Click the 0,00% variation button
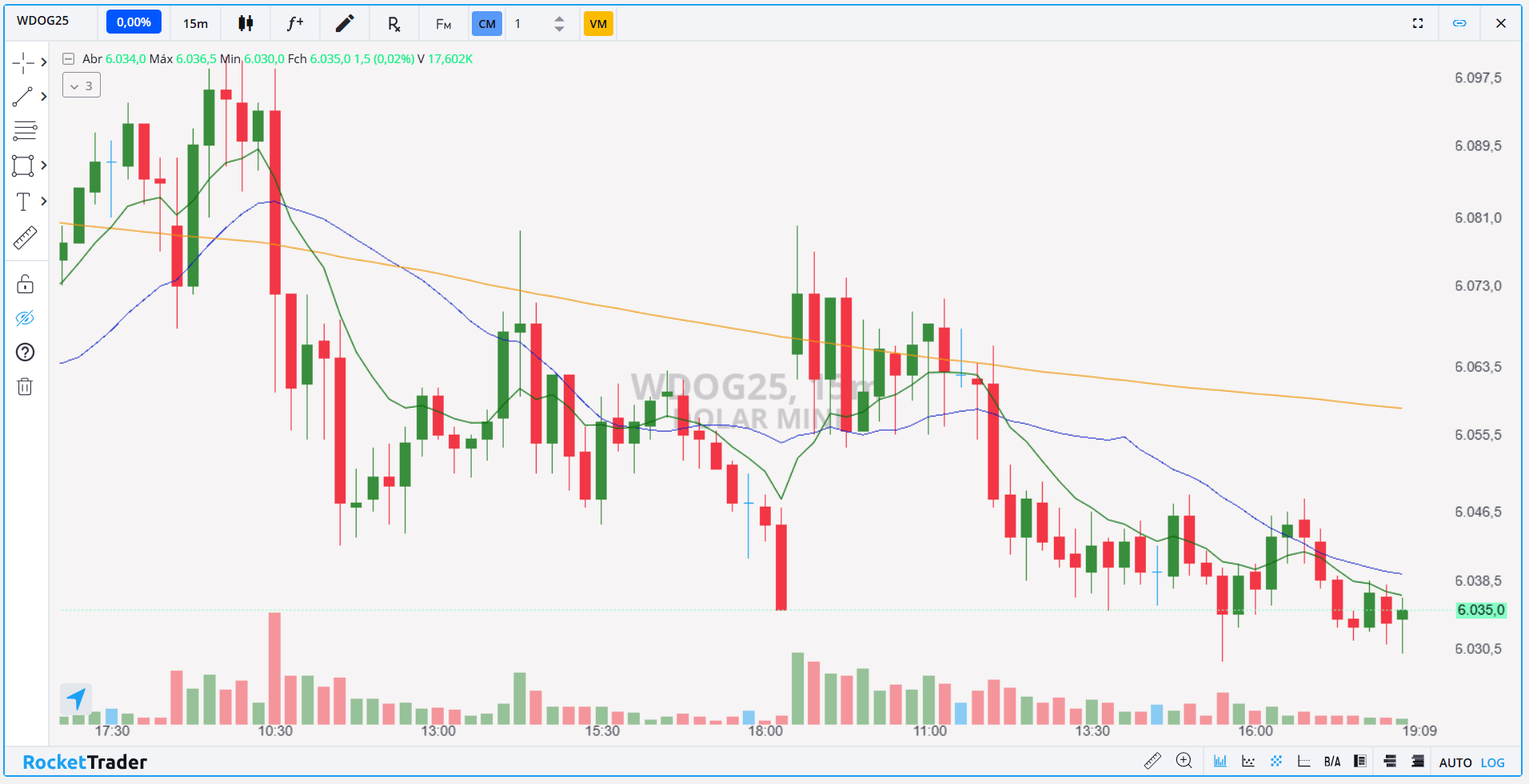This screenshot has height=784, width=1529. pos(134,22)
